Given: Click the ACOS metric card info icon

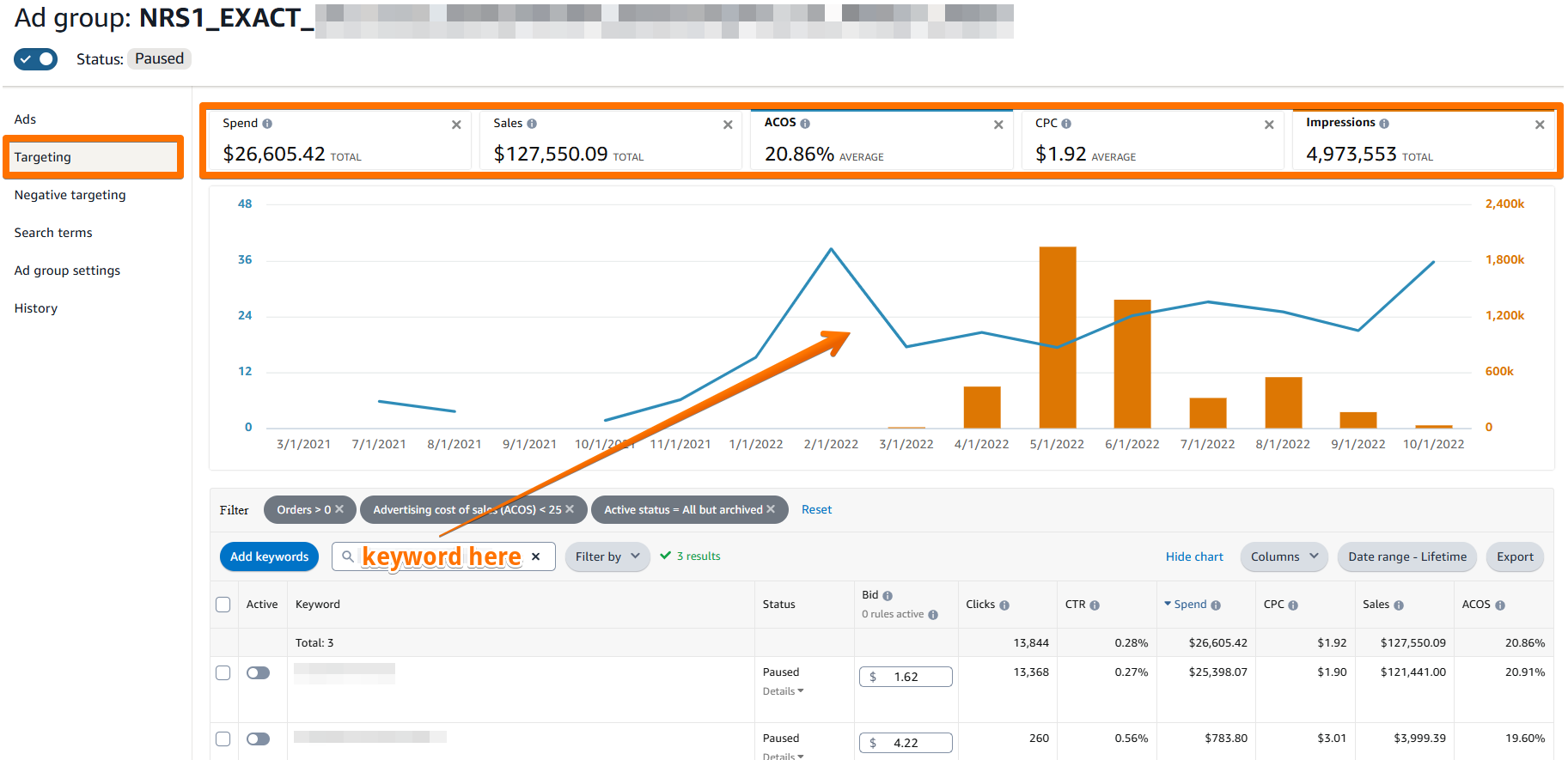Looking at the screenshot, I should coord(805,124).
